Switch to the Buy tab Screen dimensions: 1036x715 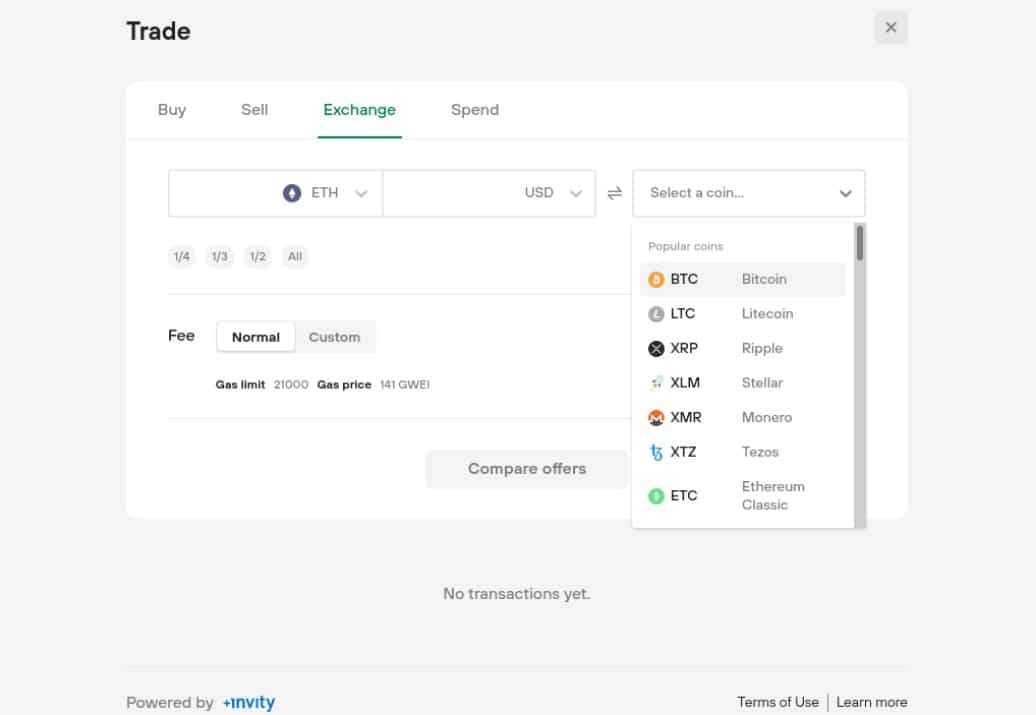tap(171, 110)
